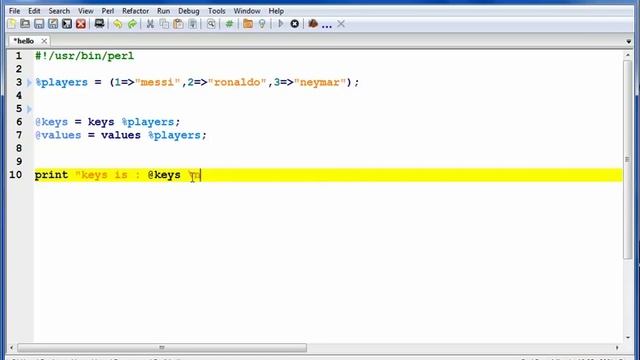The width and height of the screenshot is (640, 360).
Task: Click %players at start of line 3
Action: 62,82
